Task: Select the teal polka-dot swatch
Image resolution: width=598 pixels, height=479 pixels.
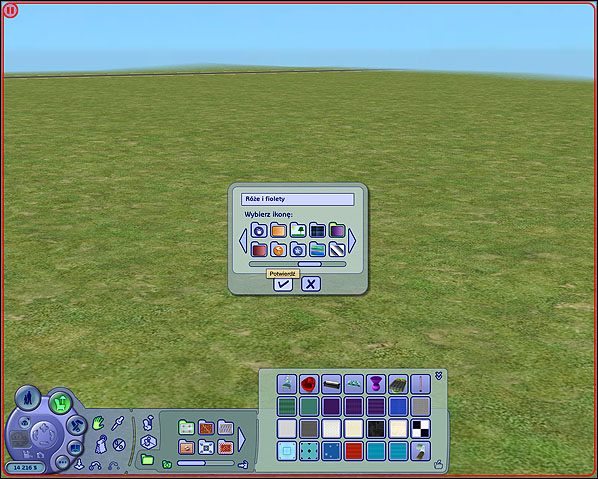Action: pos(309,451)
